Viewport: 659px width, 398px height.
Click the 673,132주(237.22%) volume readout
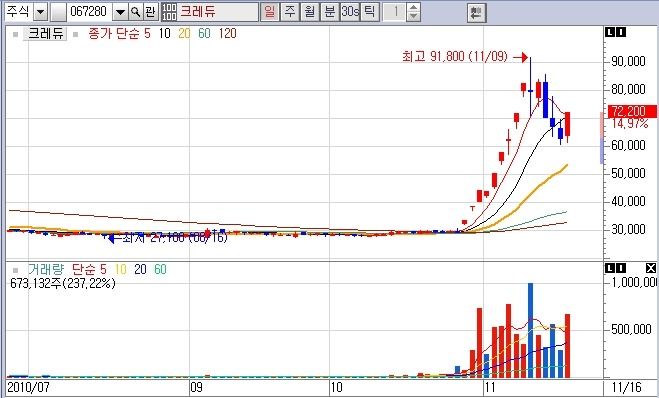[63, 283]
